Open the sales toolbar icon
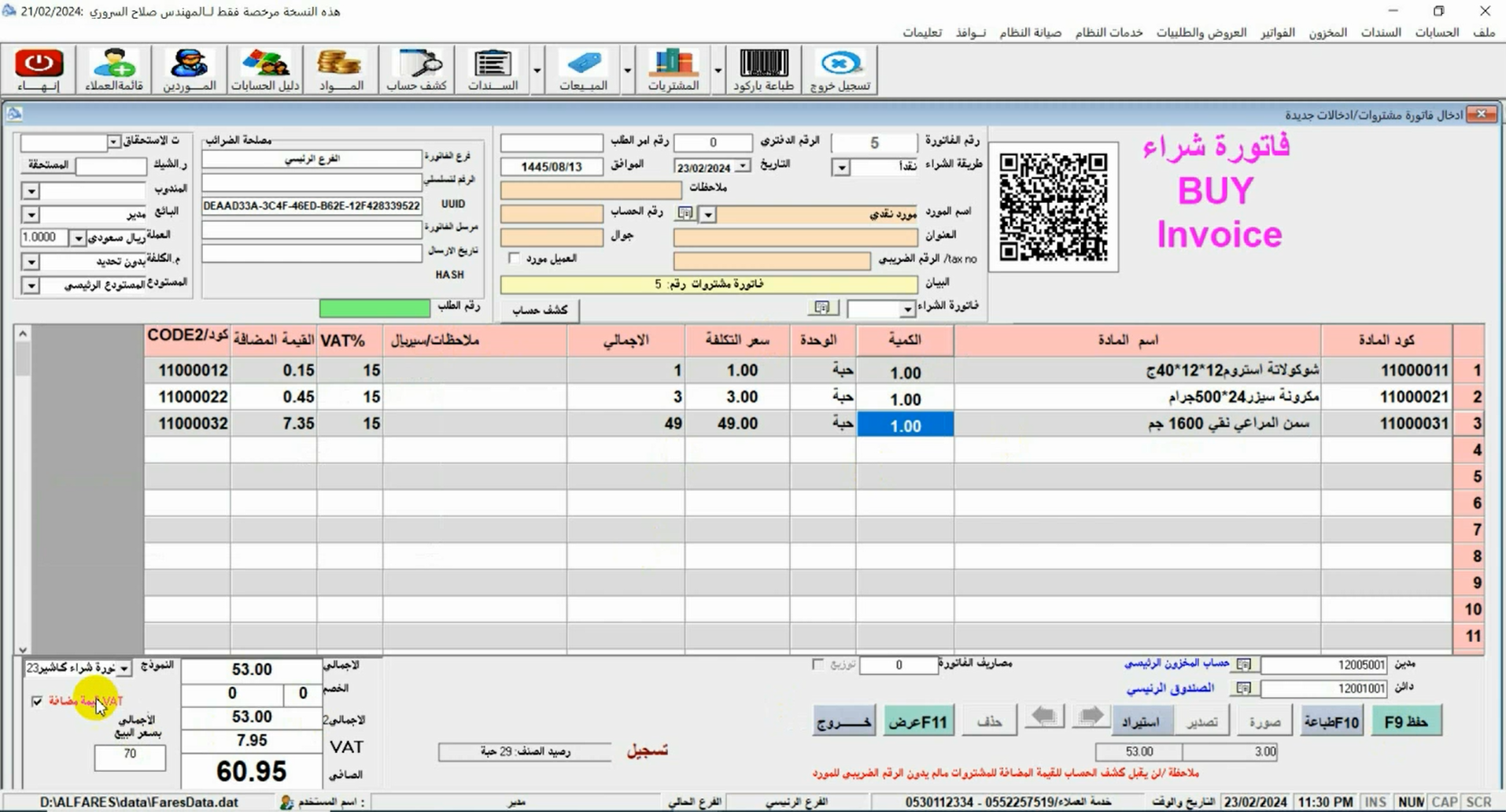 point(583,69)
